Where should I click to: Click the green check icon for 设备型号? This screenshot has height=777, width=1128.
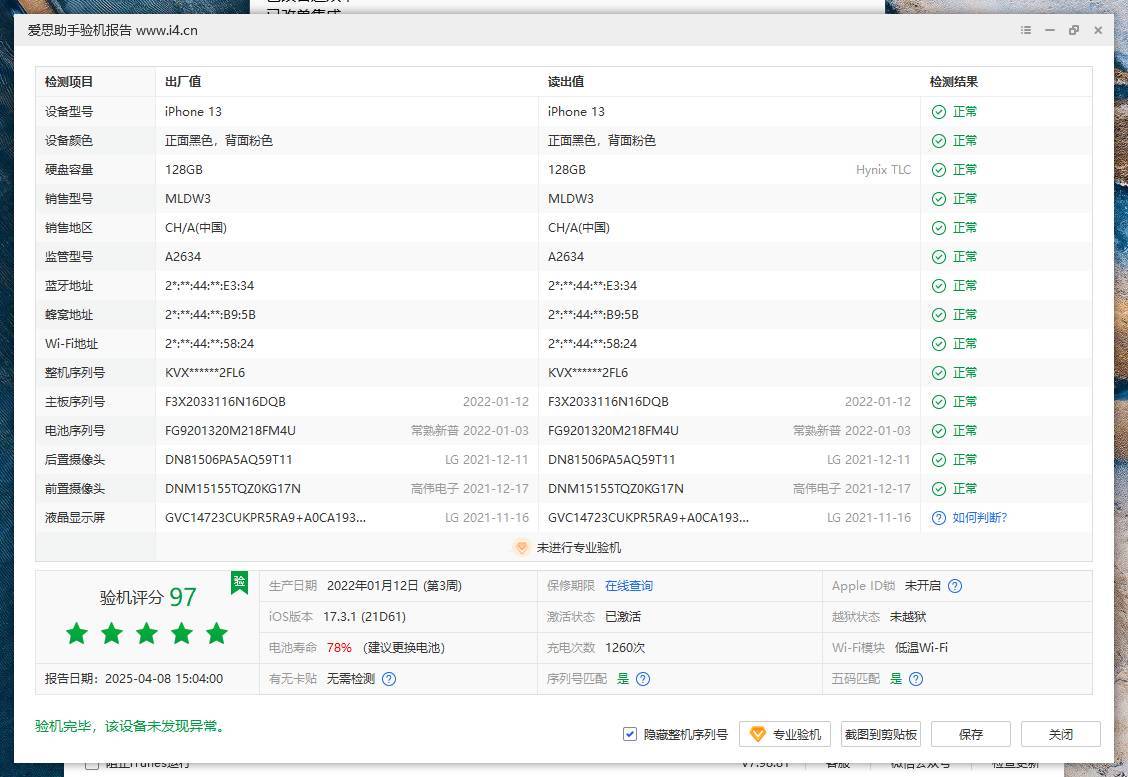(x=939, y=112)
